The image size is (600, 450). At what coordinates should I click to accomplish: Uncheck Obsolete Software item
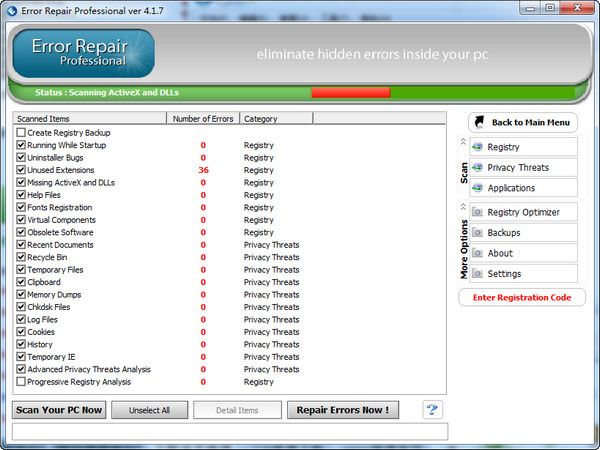[21, 232]
